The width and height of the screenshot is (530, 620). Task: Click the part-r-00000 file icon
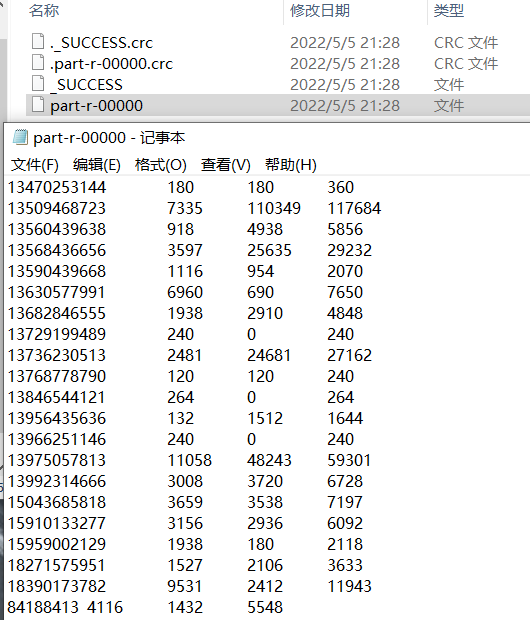point(38,104)
